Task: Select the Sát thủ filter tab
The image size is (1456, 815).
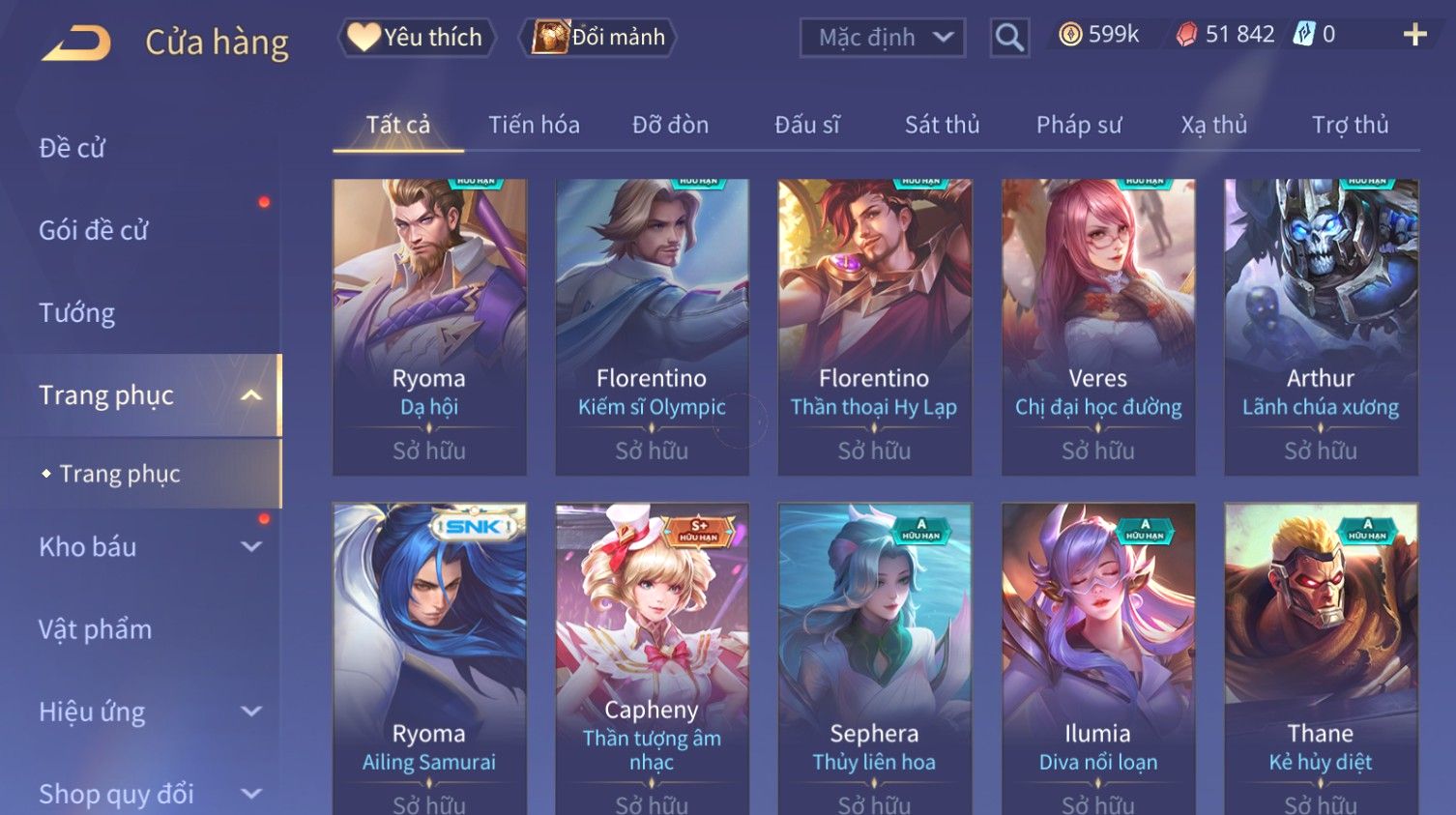Action: click(x=942, y=125)
